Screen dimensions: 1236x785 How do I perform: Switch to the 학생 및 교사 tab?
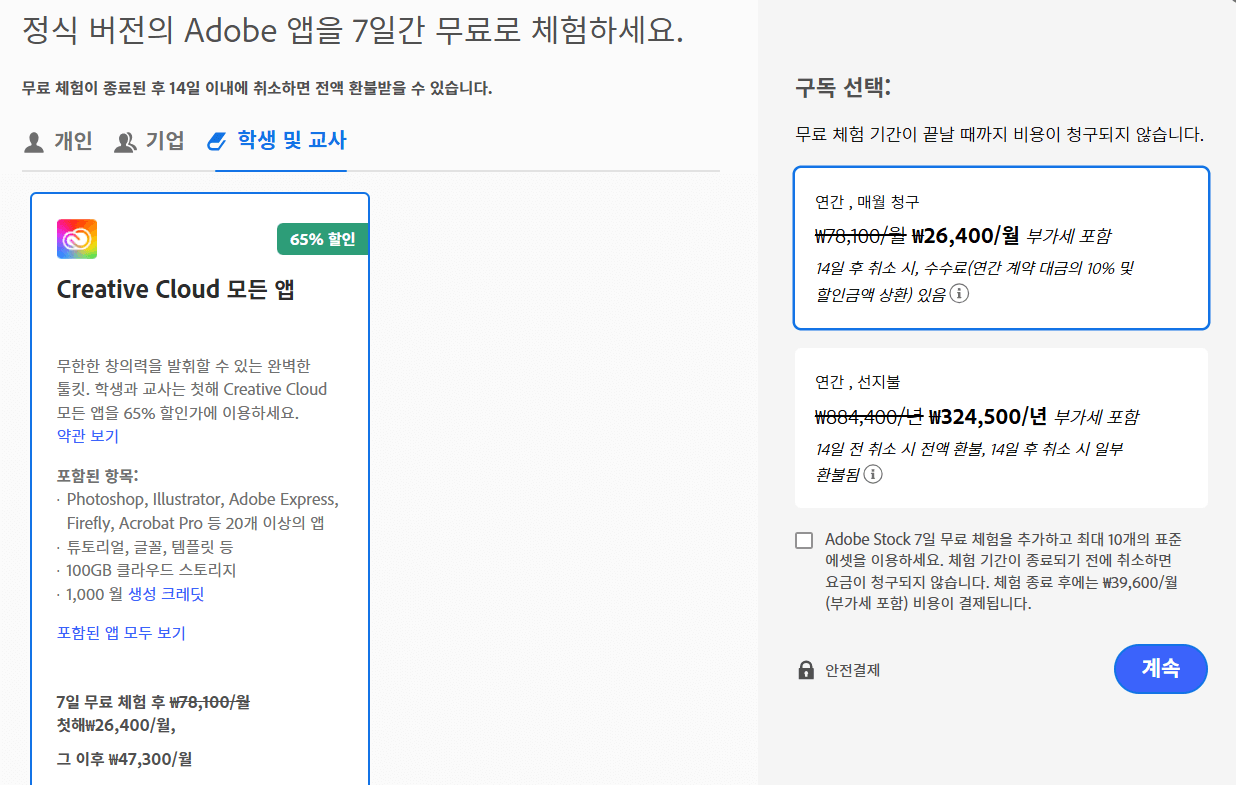coord(280,141)
